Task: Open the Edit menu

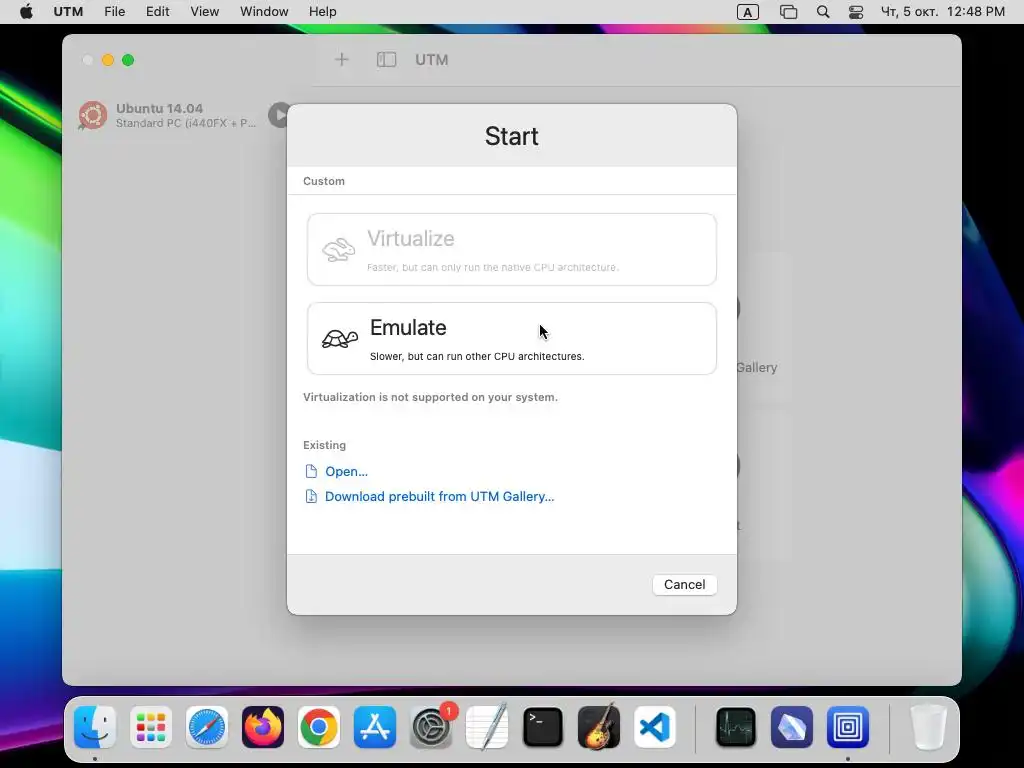Action: coord(157,12)
